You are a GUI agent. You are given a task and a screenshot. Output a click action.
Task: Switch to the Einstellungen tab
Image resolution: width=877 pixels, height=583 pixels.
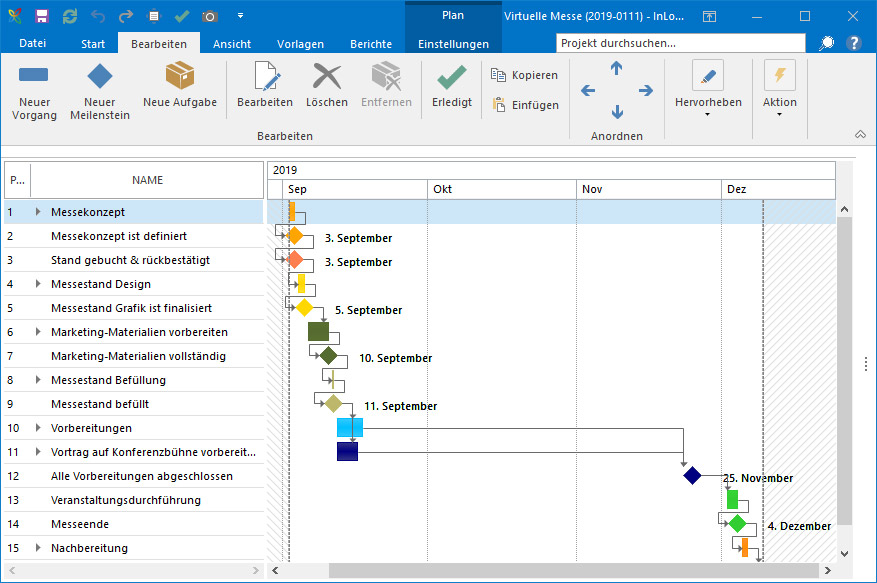[x=454, y=44]
